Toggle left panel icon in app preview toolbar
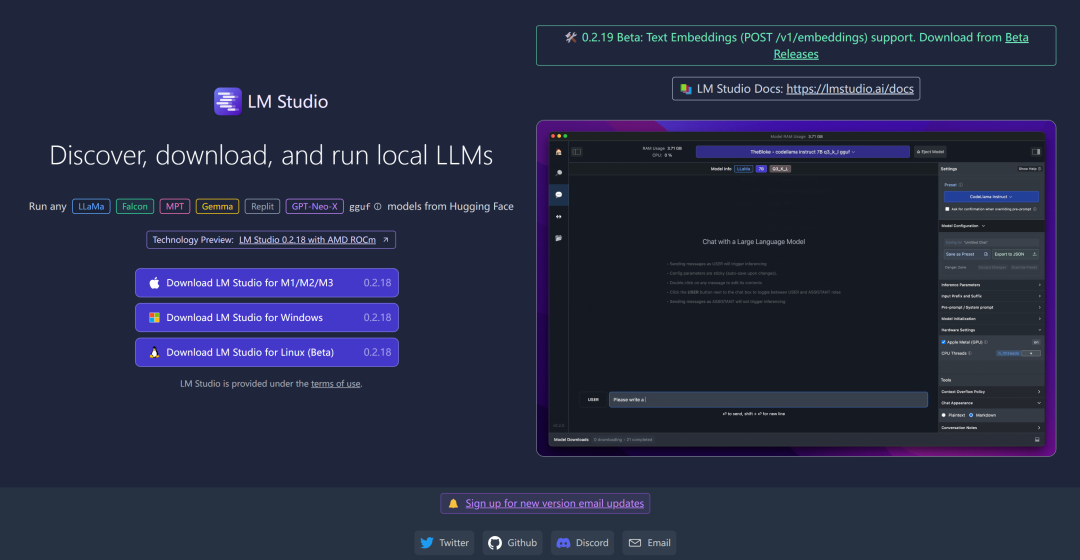Image resolution: width=1080 pixels, height=560 pixels. click(577, 152)
